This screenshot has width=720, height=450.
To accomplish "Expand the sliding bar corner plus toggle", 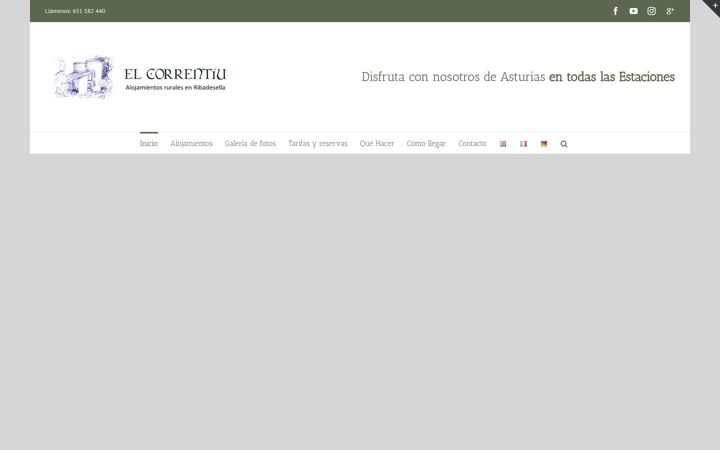I will 714,6.
